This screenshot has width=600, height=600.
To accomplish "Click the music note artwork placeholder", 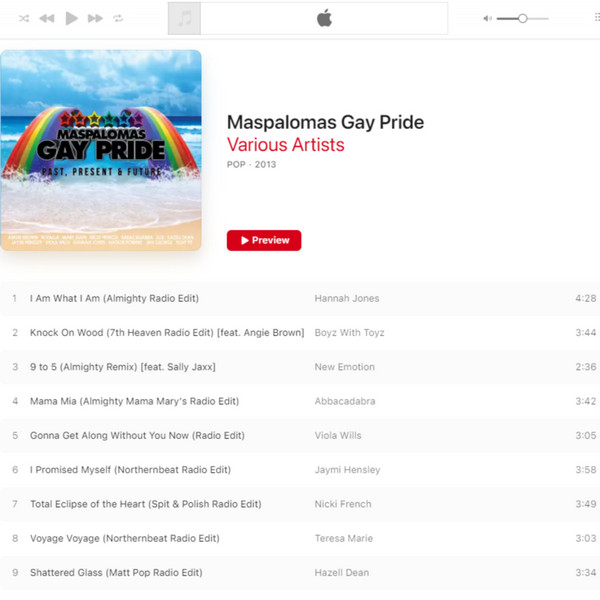I will (184, 18).
